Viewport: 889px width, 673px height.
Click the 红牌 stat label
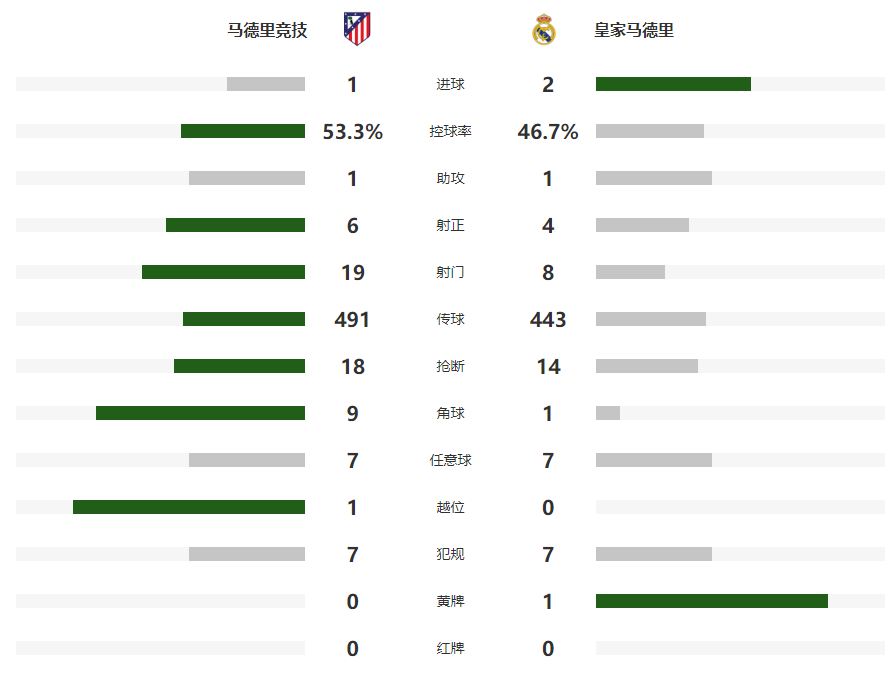[x=450, y=649]
